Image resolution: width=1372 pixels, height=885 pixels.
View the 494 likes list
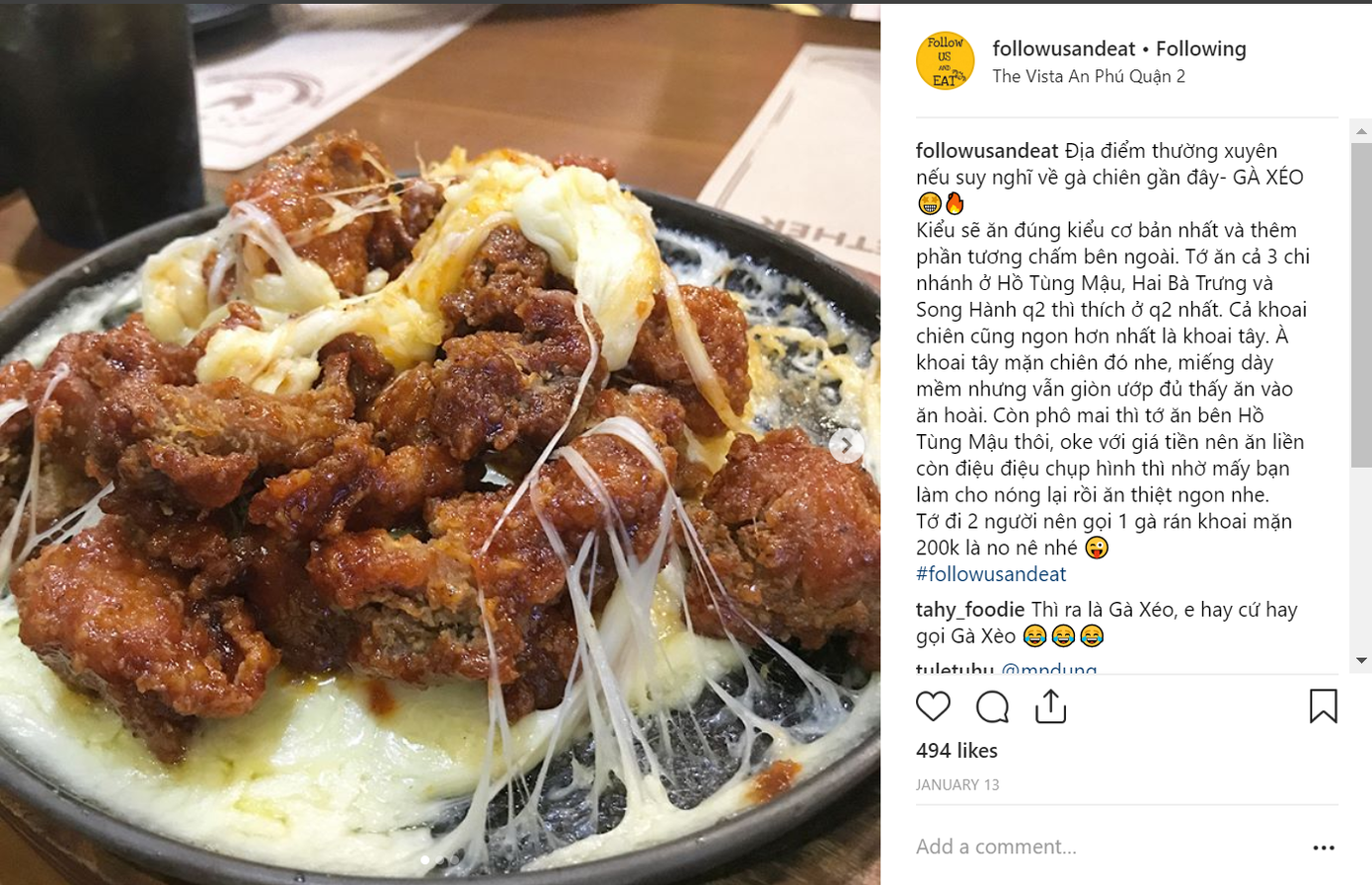[956, 751]
